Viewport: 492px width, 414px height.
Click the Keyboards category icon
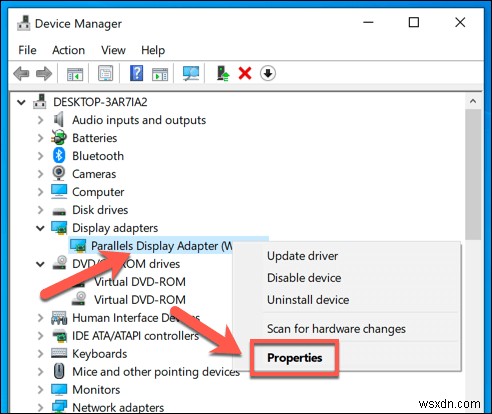pyautogui.click(x=59, y=353)
